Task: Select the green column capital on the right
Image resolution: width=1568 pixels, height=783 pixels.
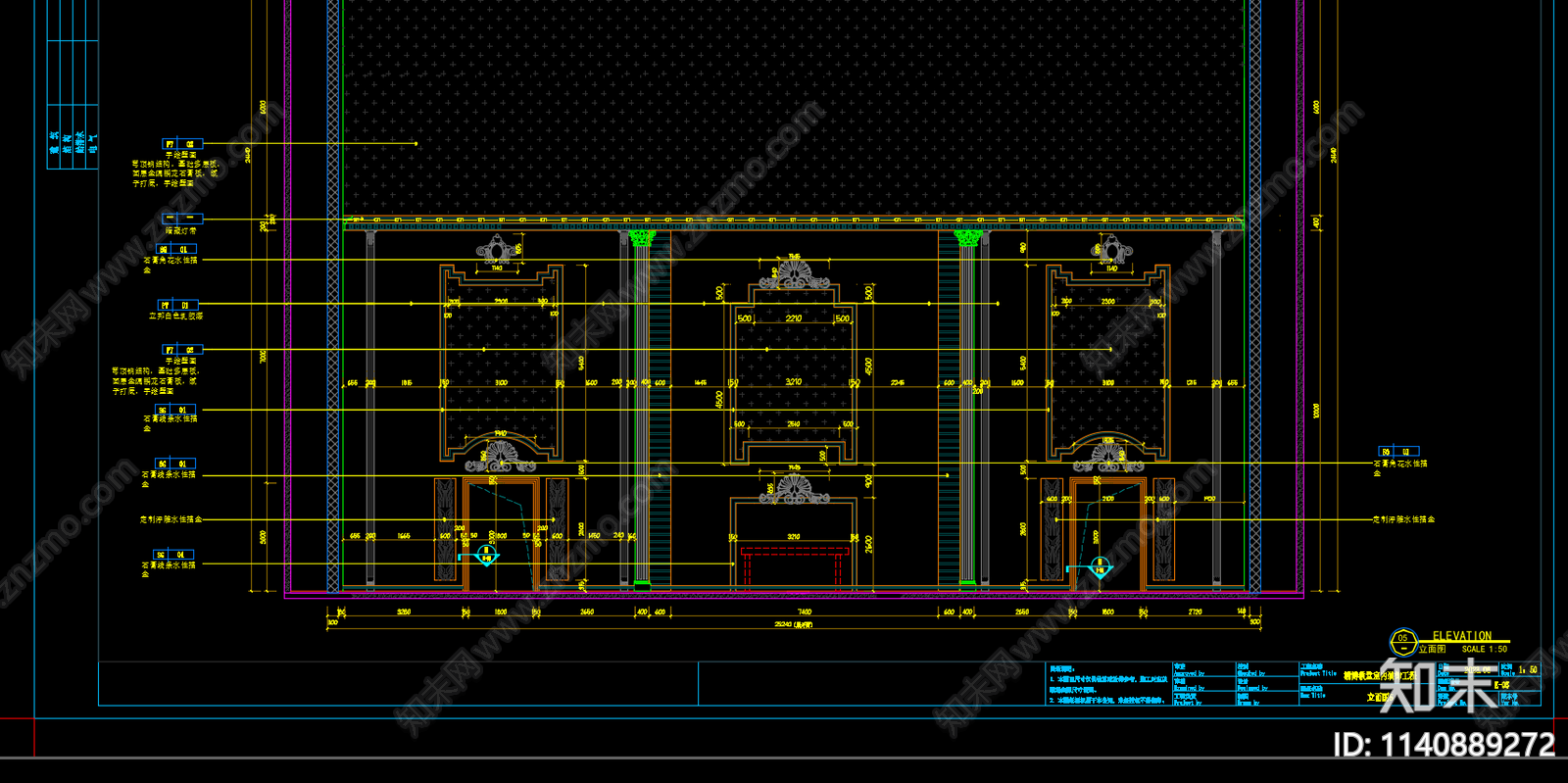Action: (967, 237)
